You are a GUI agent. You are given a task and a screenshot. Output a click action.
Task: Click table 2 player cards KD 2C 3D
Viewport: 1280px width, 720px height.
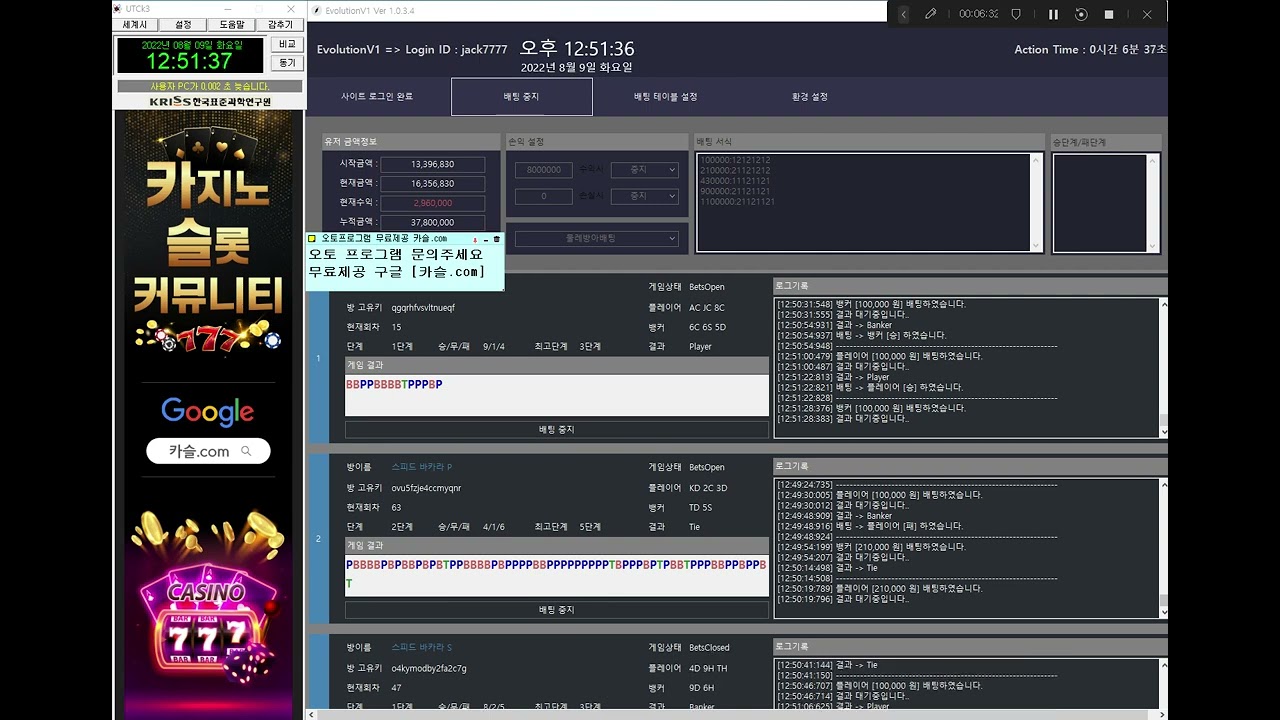tap(708, 488)
